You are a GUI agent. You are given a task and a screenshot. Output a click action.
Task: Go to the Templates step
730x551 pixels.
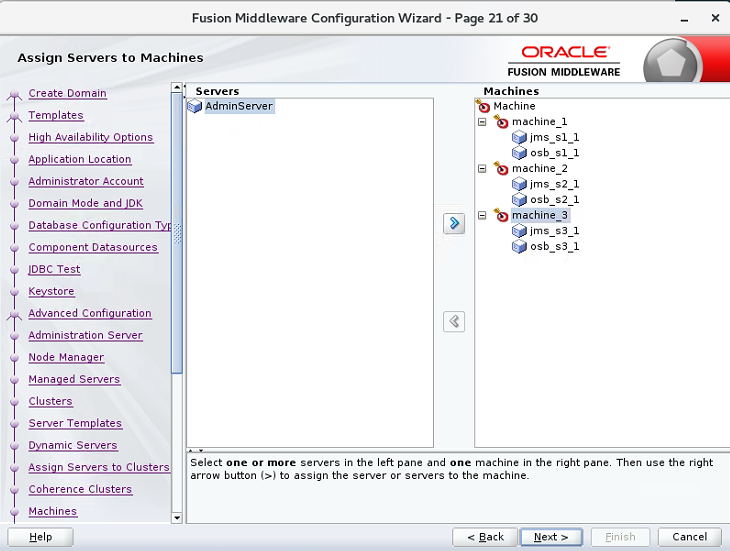pos(56,115)
